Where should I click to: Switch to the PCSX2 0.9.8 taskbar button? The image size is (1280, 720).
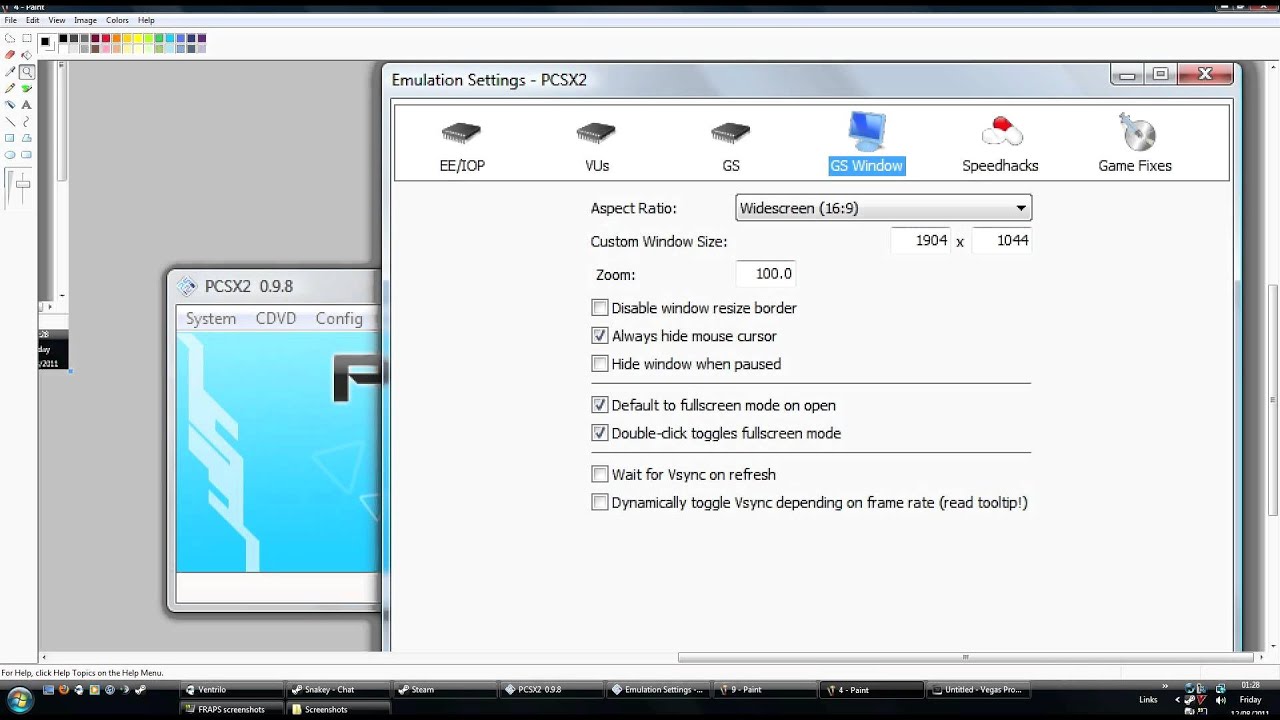[552, 689]
